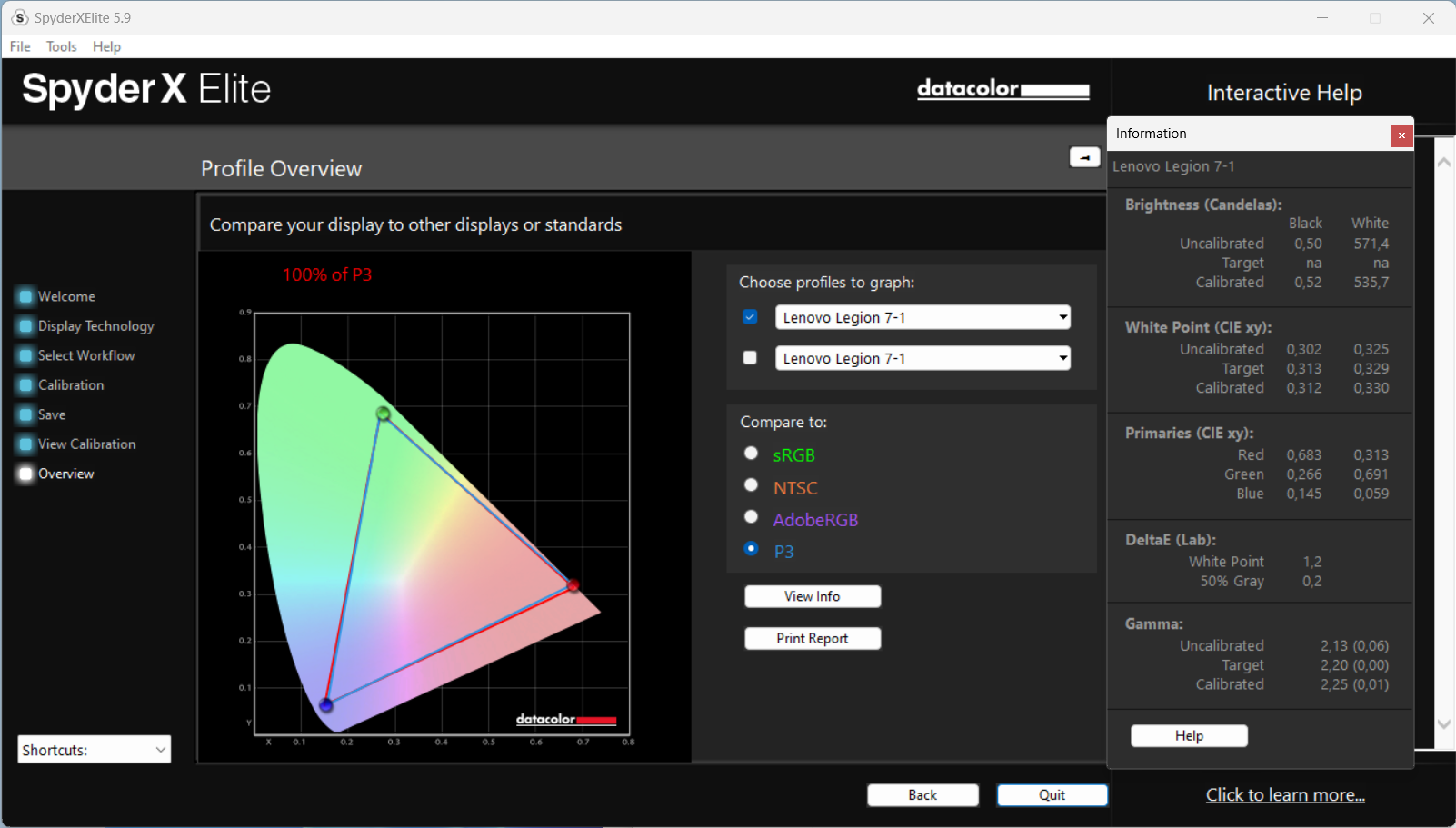Select the sRGB comparison radio button
1456x828 pixels.
751,453
